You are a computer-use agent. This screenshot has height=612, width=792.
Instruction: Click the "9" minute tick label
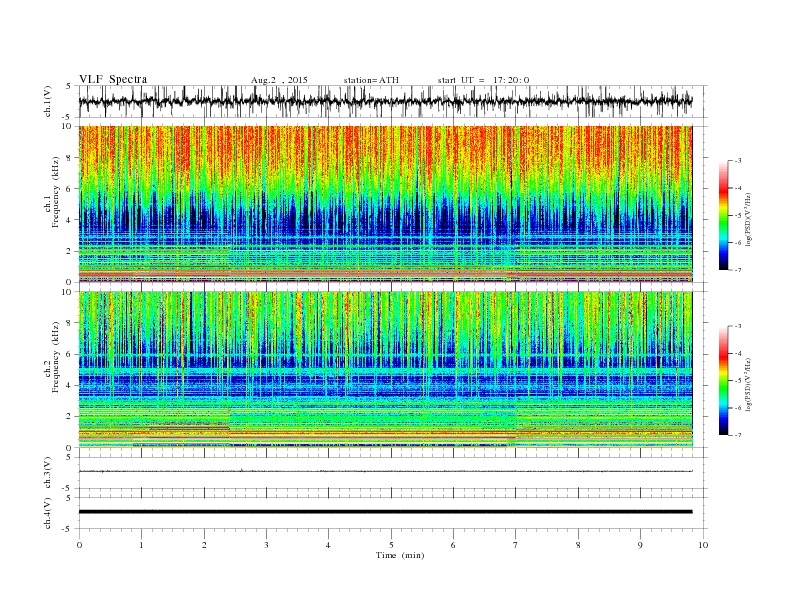click(x=641, y=545)
